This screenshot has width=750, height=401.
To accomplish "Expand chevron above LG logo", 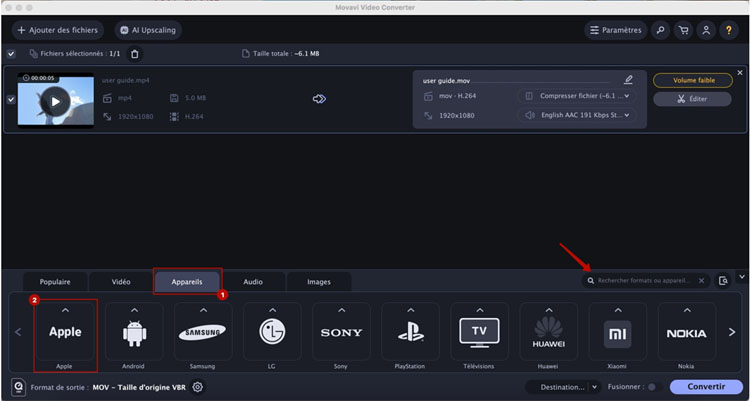I will [272, 310].
